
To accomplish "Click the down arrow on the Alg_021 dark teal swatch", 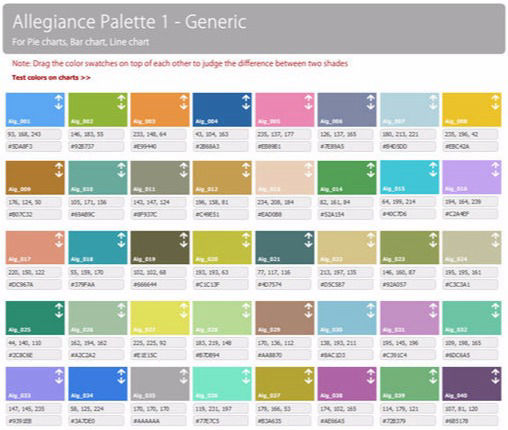I will (x=308, y=244).
